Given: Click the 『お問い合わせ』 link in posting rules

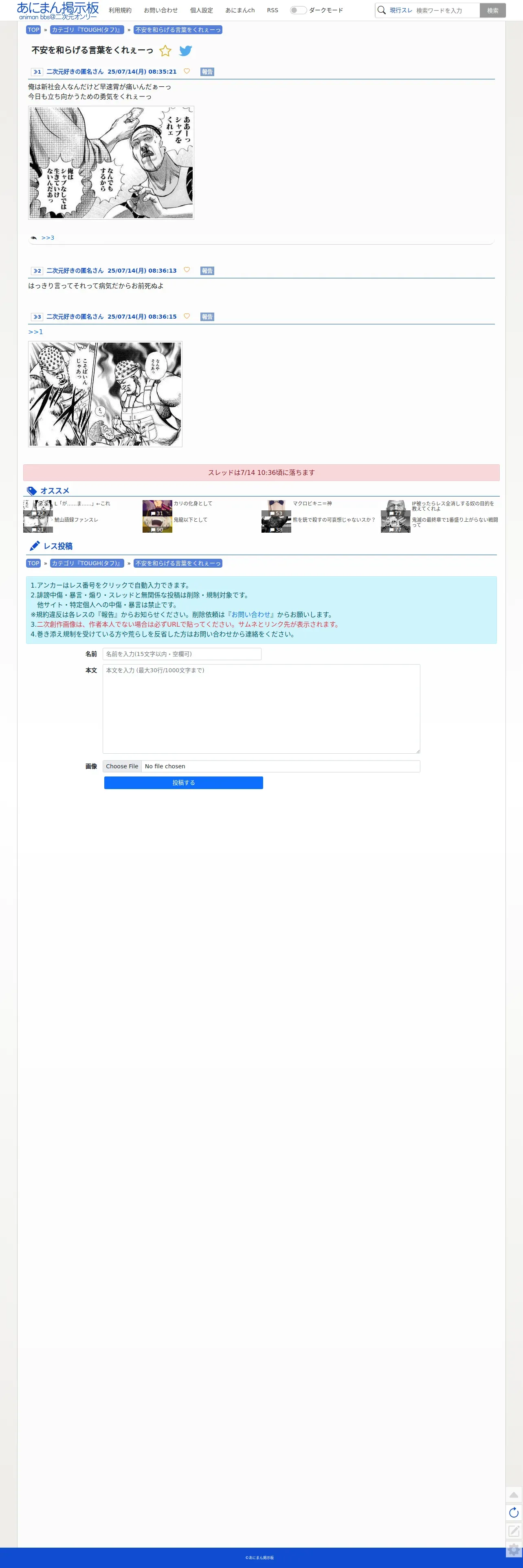Looking at the screenshot, I should (x=251, y=615).
